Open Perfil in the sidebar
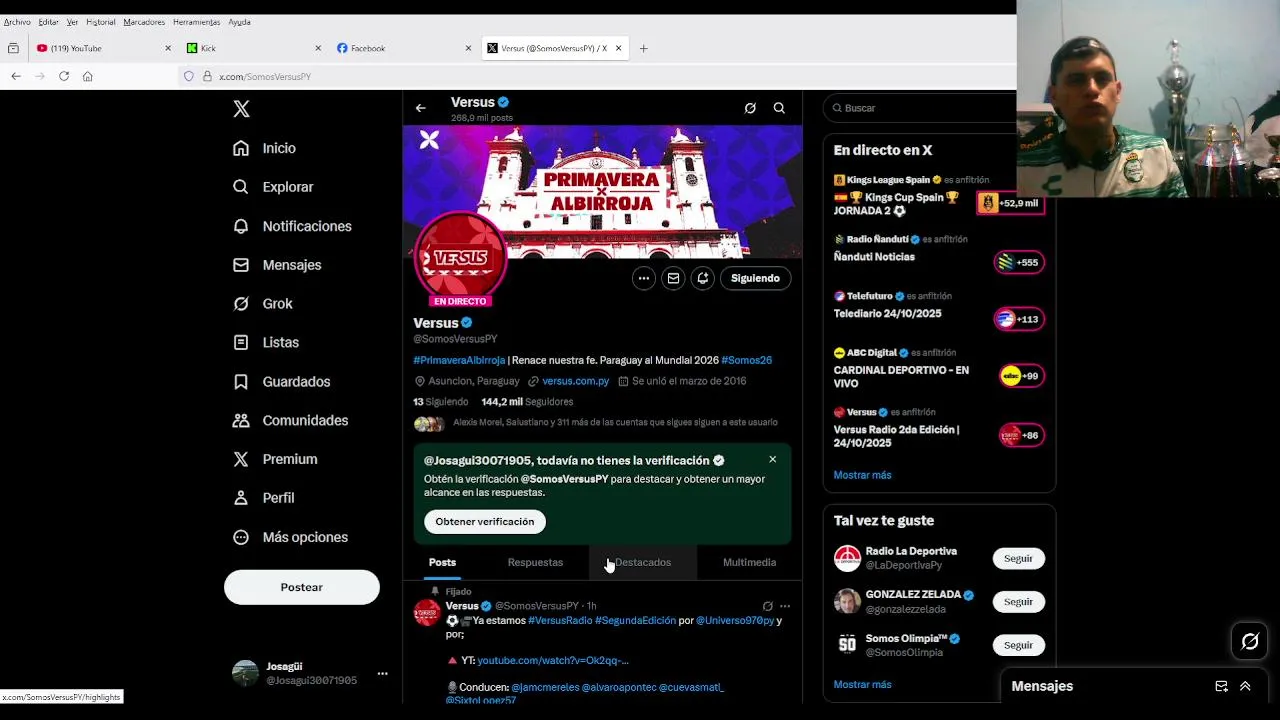Viewport: 1280px width, 720px height. (x=263, y=498)
